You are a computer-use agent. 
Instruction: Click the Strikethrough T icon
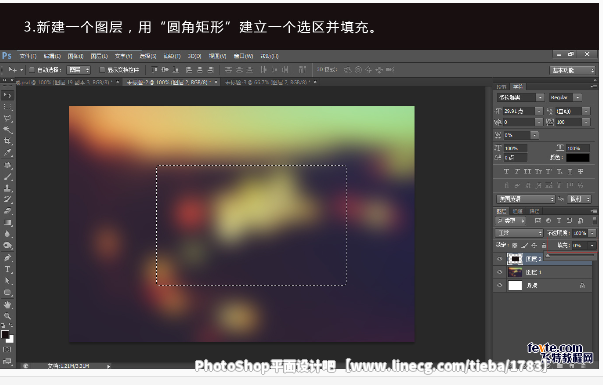click(x=580, y=172)
